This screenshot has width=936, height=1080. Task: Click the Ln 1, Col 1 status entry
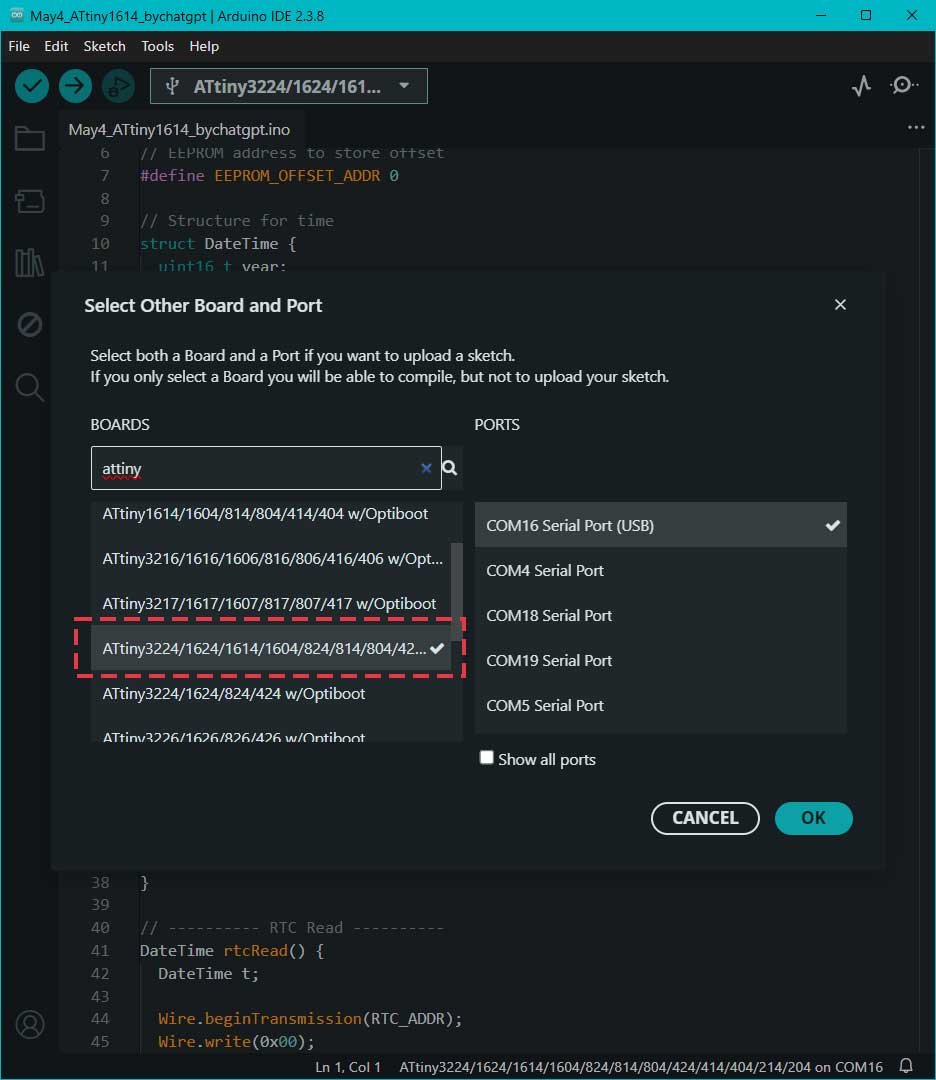pos(348,1067)
